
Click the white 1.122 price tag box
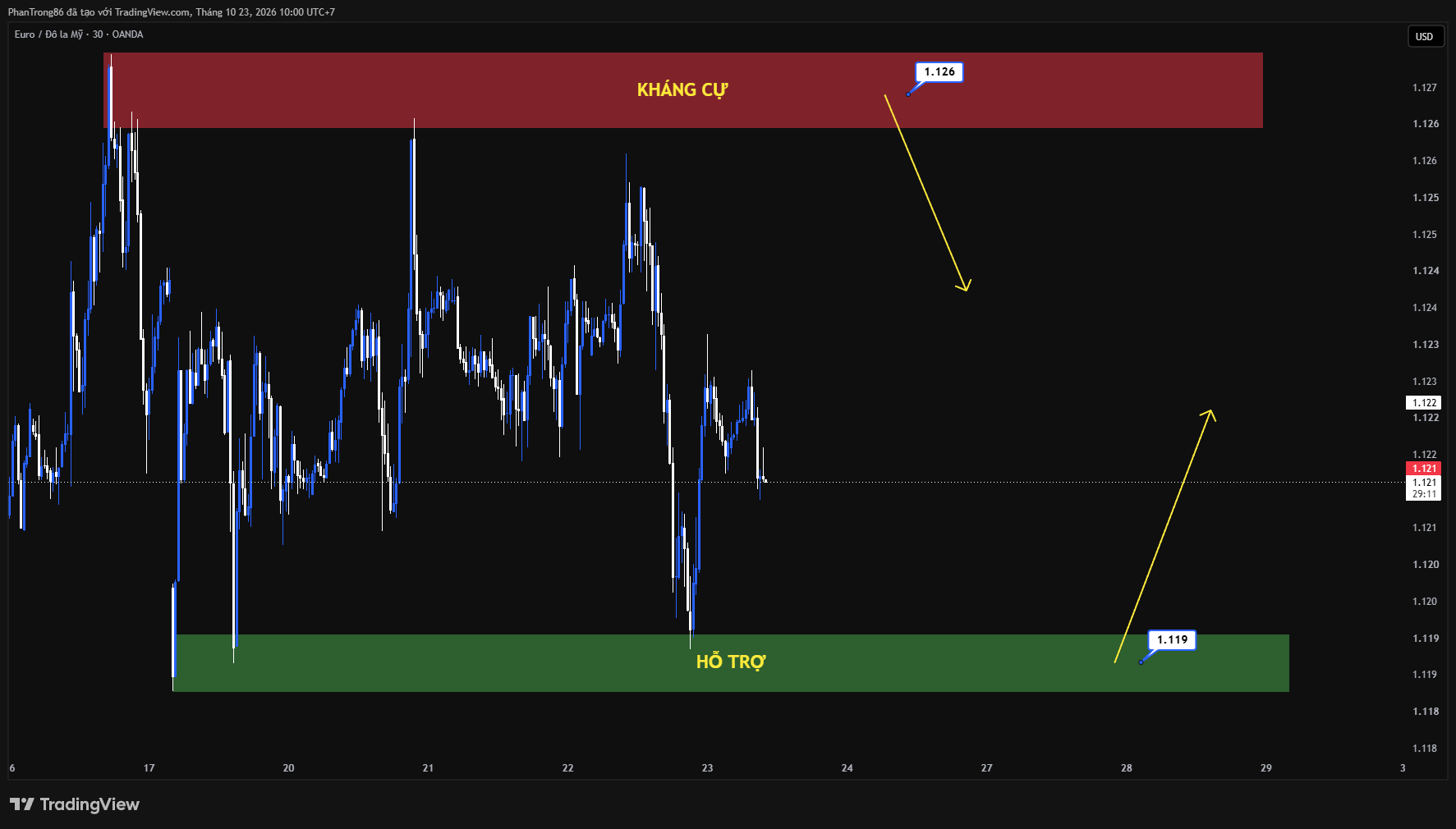(1423, 403)
